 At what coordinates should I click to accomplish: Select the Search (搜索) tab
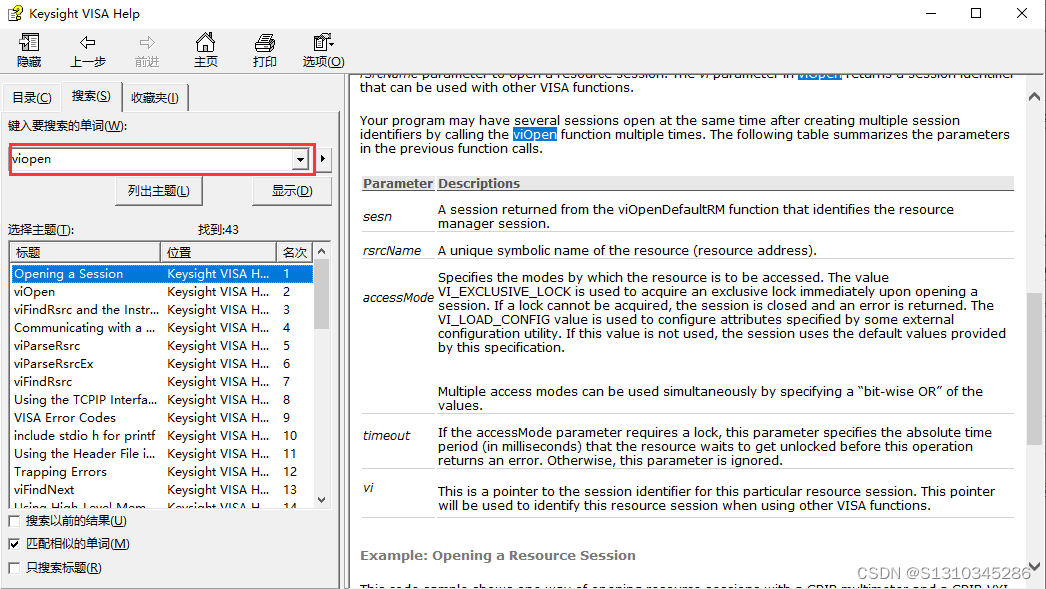(x=91, y=97)
